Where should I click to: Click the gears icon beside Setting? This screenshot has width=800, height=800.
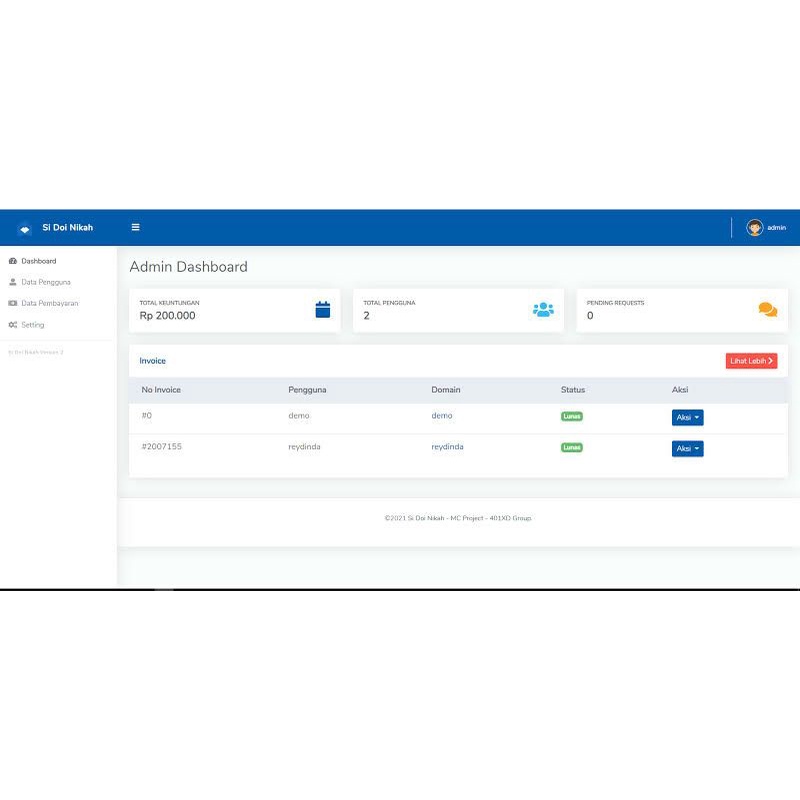(13, 324)
